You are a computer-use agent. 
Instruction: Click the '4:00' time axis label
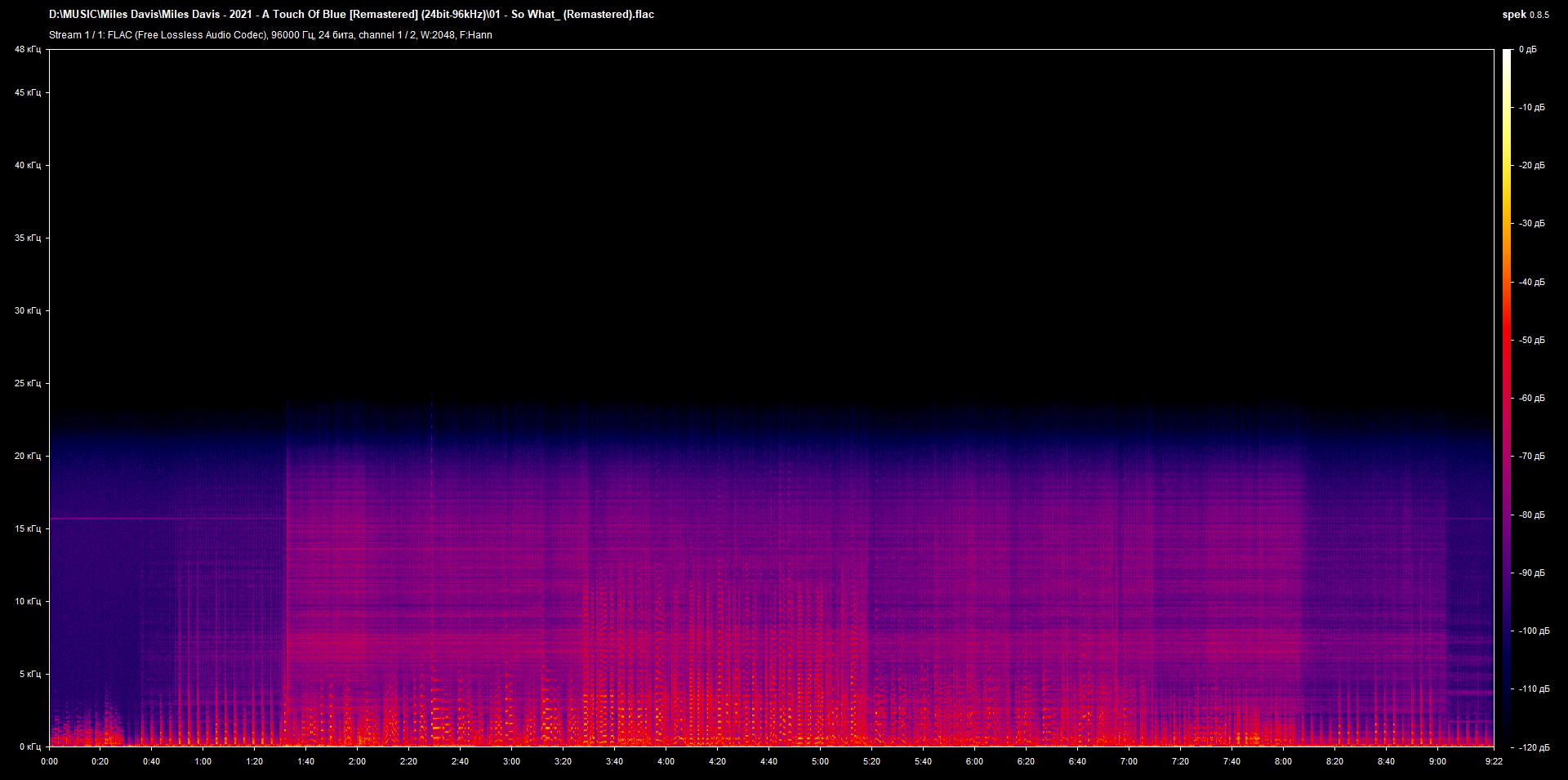click(666, 762)
